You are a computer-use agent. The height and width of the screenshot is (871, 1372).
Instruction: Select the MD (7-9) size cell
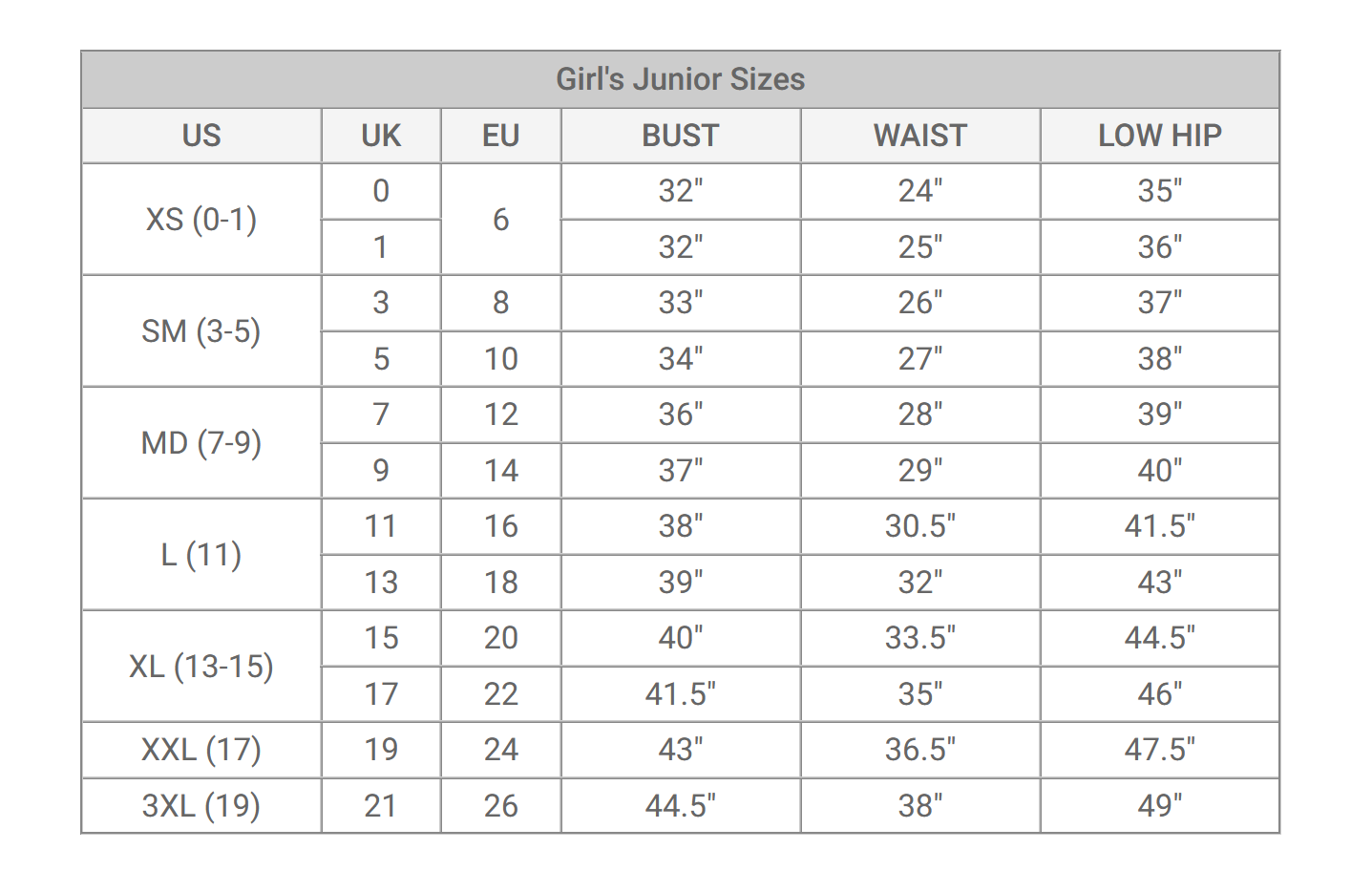click(x=201, y=443)
